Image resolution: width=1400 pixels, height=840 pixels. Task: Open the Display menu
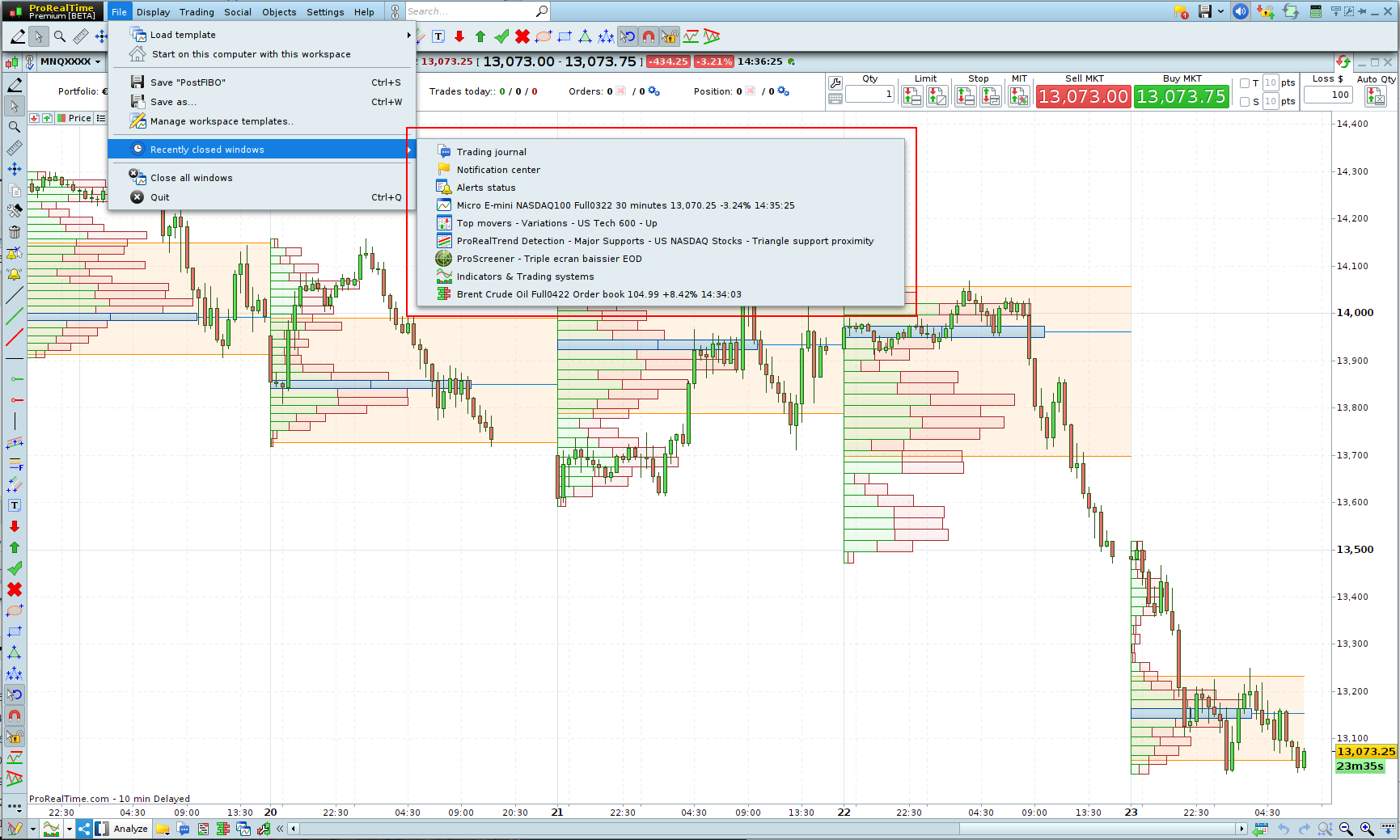coord(153,12)
